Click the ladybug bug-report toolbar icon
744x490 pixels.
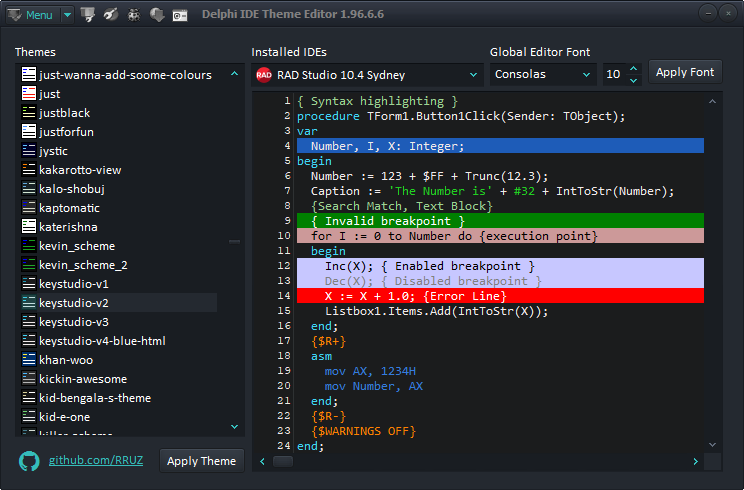[x=134, y=15]
